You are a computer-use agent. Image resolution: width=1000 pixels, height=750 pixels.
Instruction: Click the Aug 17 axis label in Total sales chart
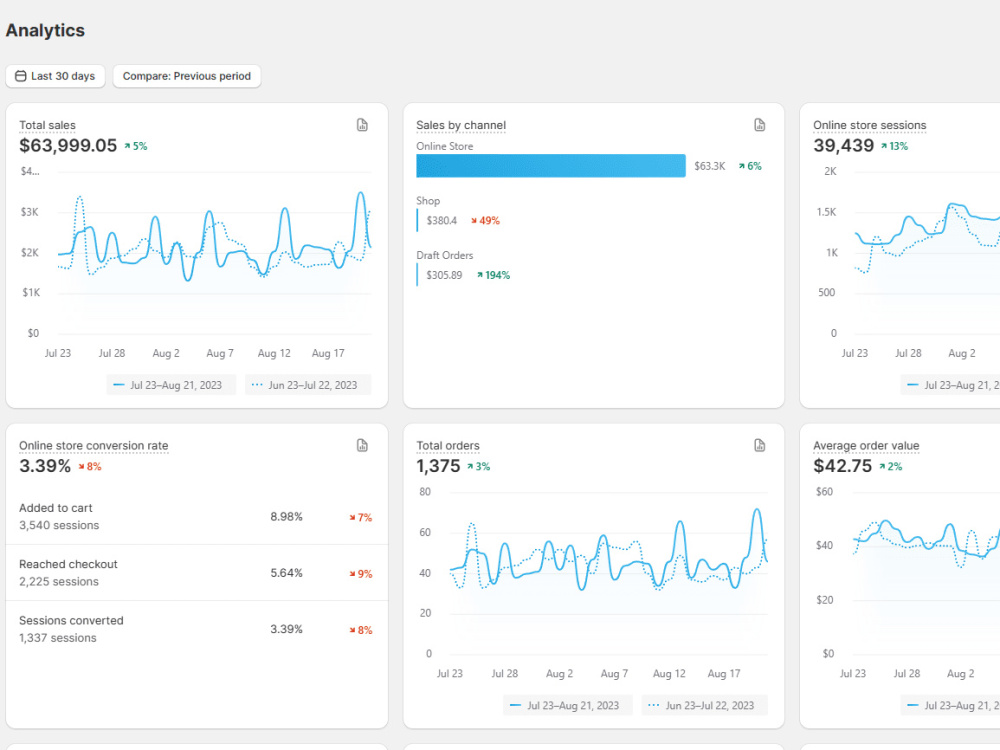(328, 353)
